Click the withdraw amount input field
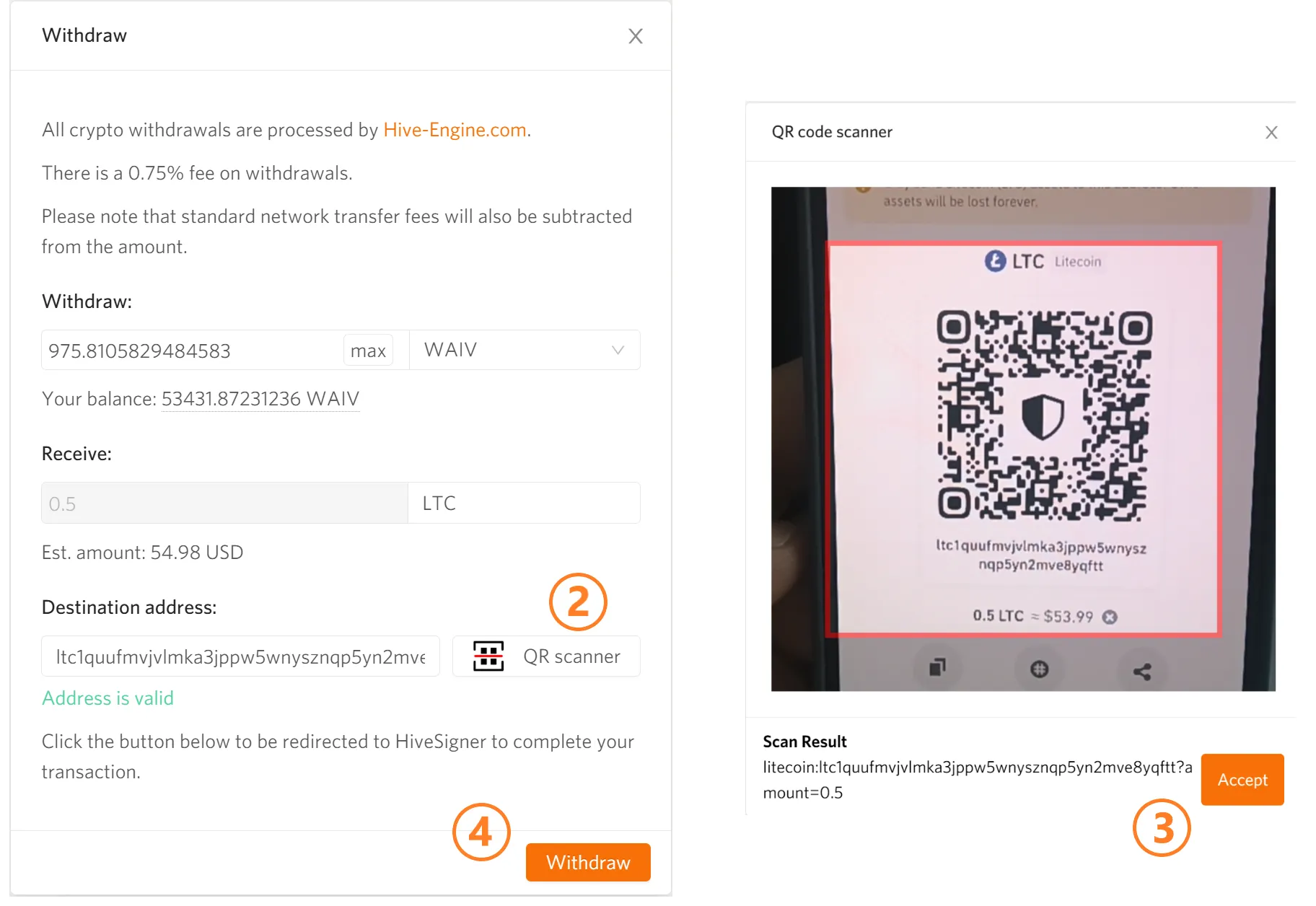Screen dimensions: 1316x906 click(x=192, y=351)
